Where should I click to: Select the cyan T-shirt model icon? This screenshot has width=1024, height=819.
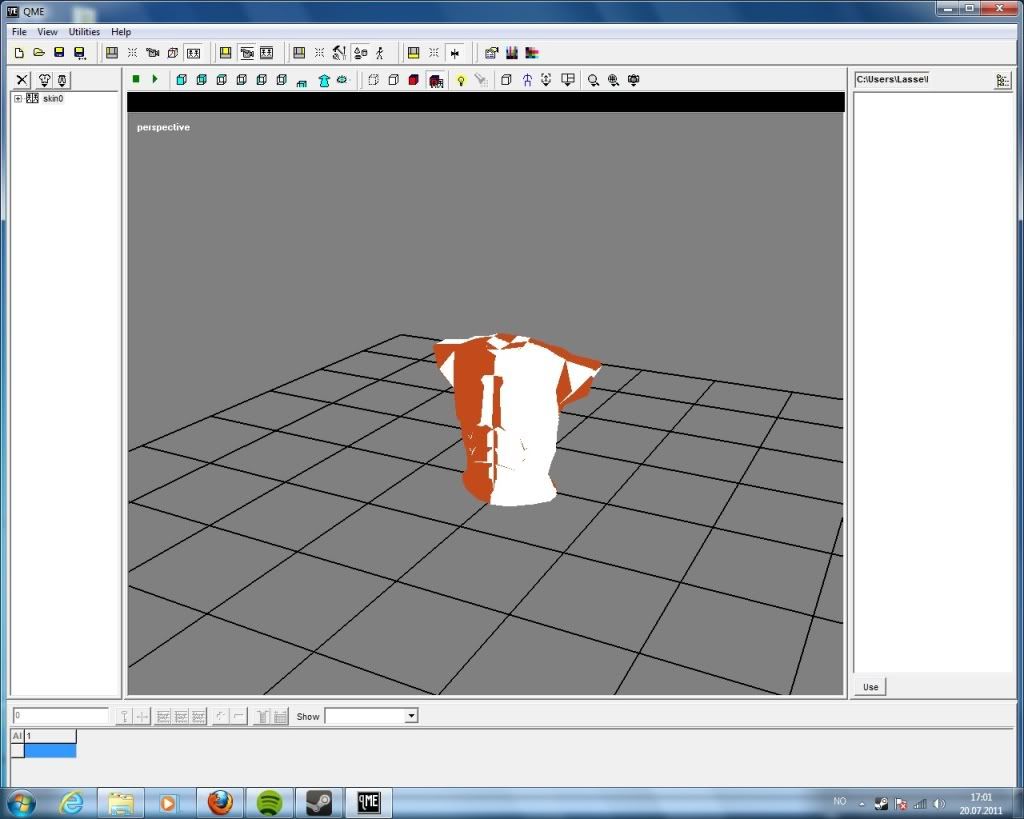324,80
